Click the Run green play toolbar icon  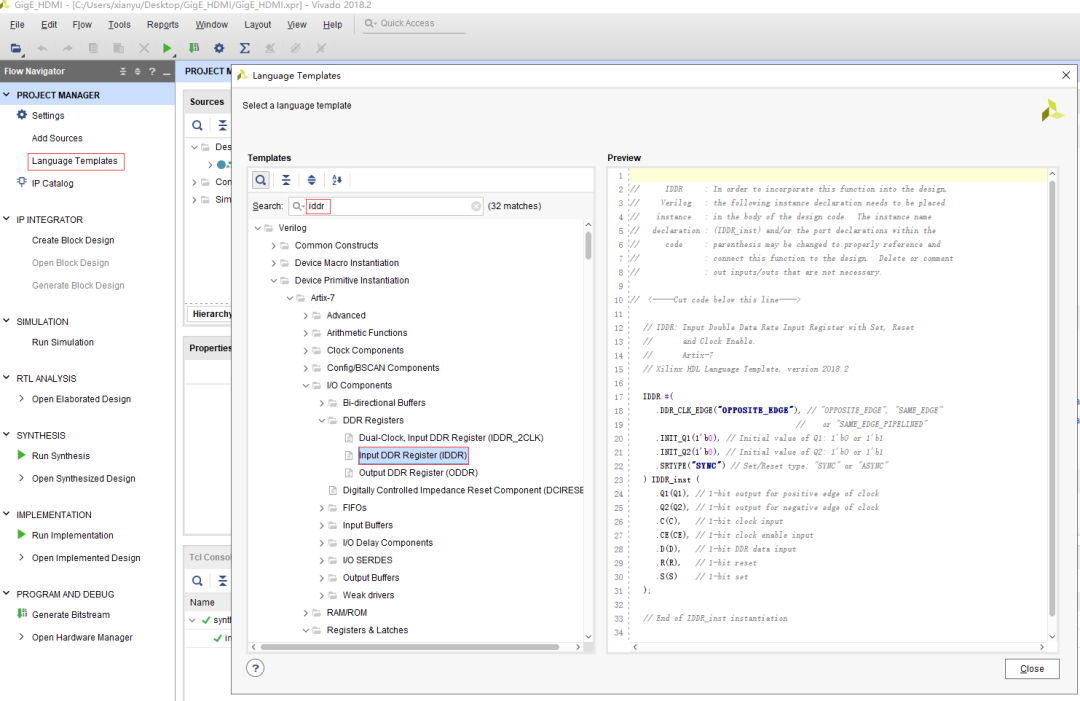pos(168,48)
